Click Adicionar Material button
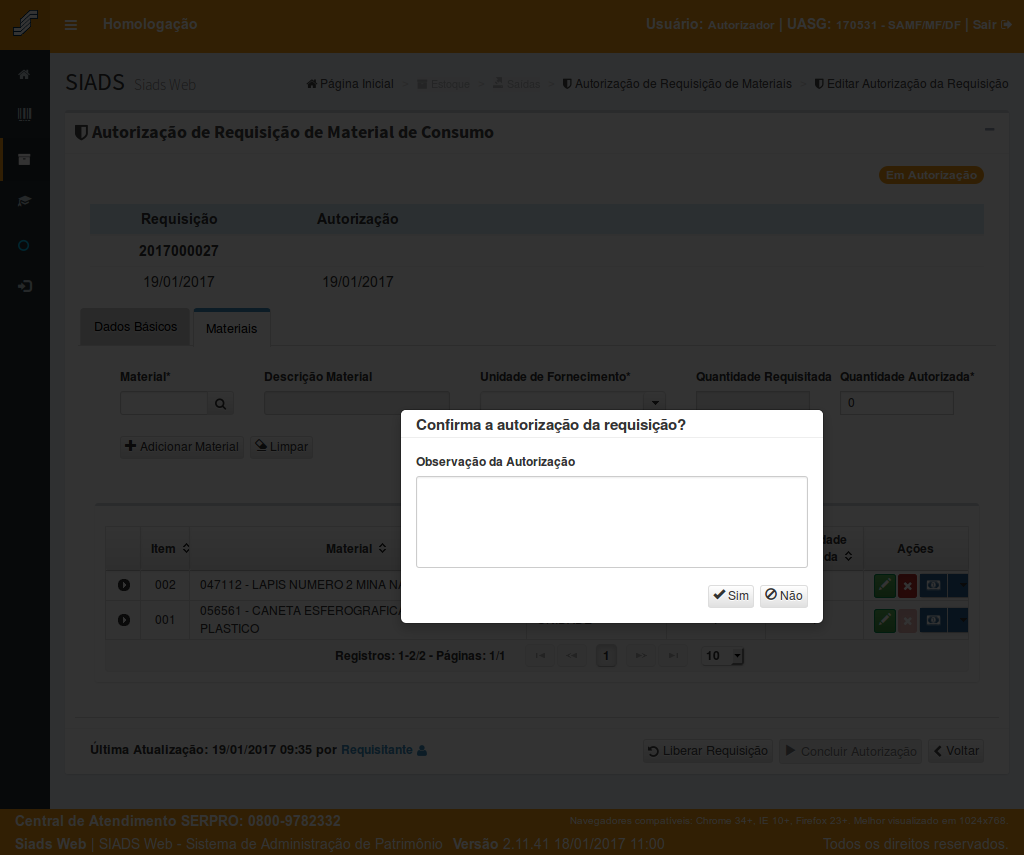The image size is (1024, 855). click(x=182, y=447)
